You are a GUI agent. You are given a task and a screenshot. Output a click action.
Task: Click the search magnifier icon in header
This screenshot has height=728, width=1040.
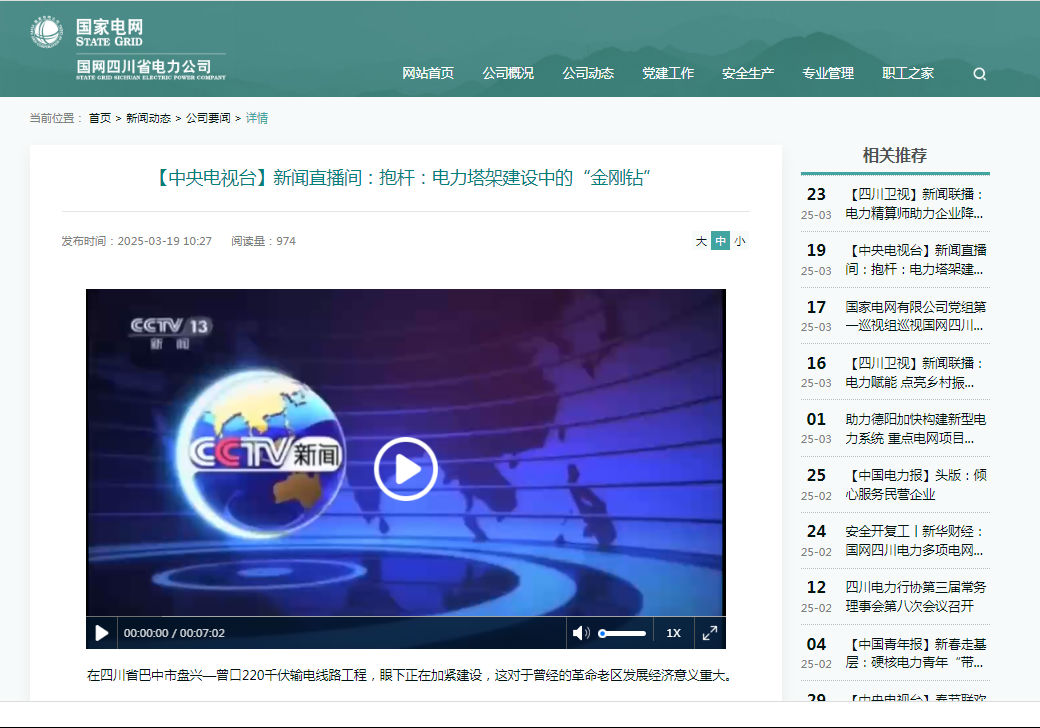pos(979,74)
